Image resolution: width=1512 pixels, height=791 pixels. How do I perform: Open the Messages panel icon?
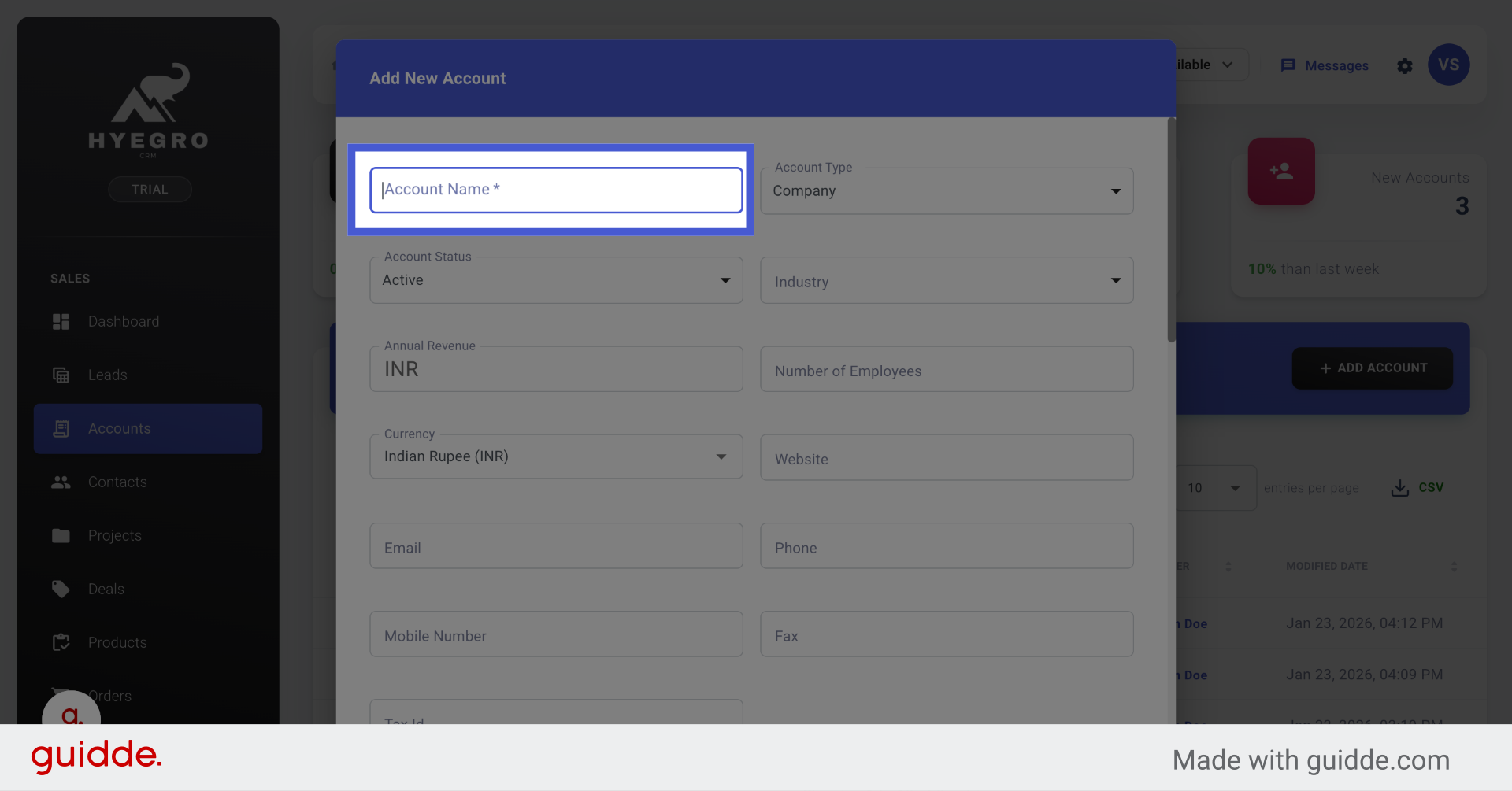[x=1289, y=65]
